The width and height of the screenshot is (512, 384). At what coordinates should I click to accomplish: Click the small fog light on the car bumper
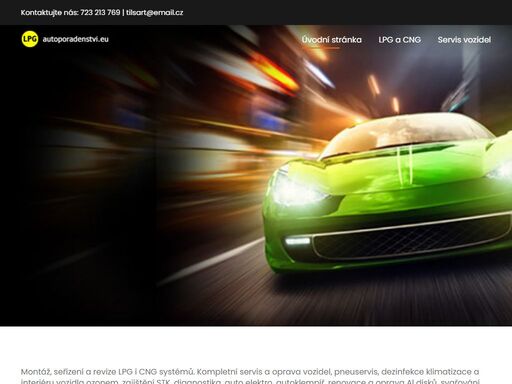pos(298,241)
